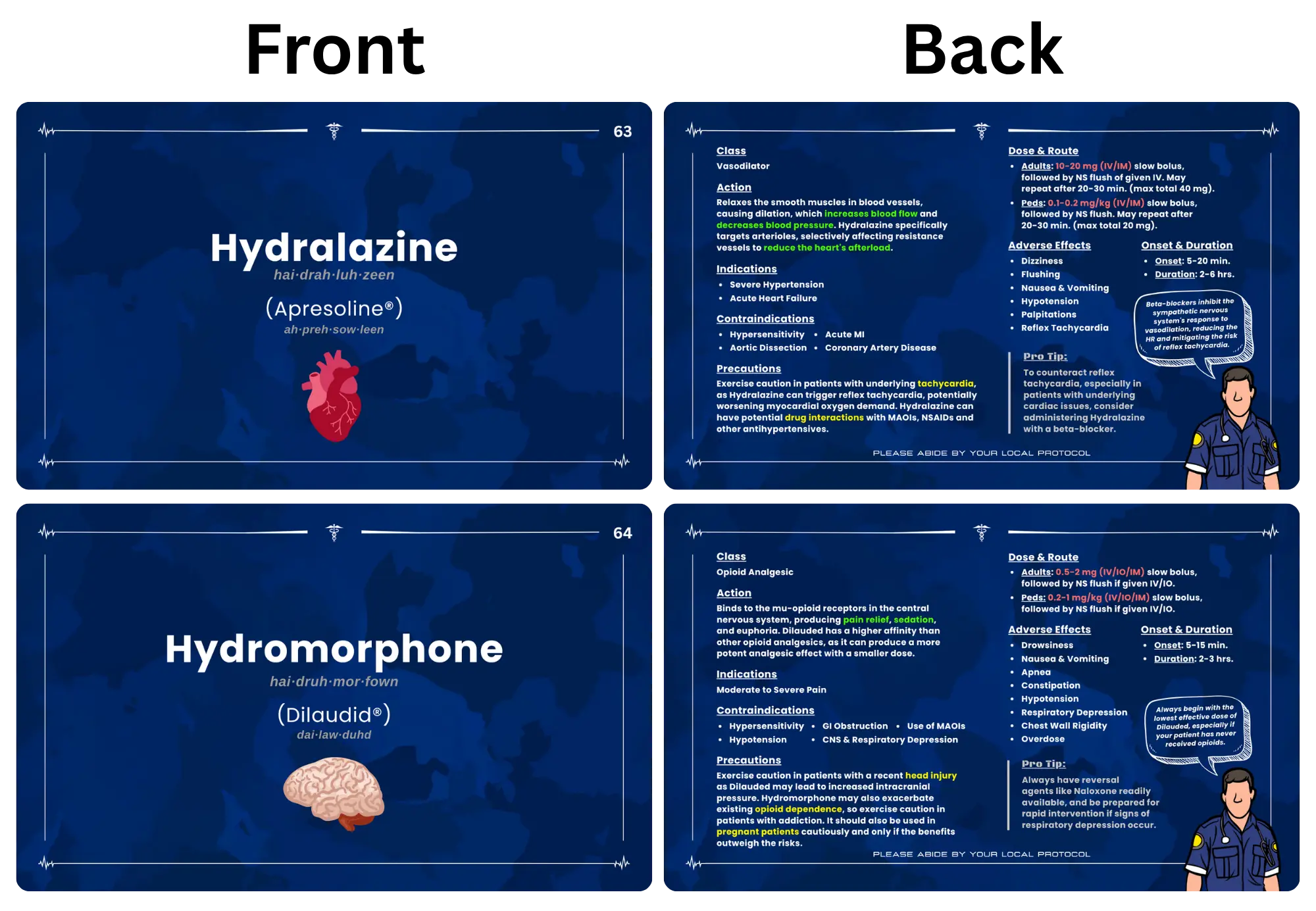Click page number 63

pyautogui.click(x=622, y=132)
